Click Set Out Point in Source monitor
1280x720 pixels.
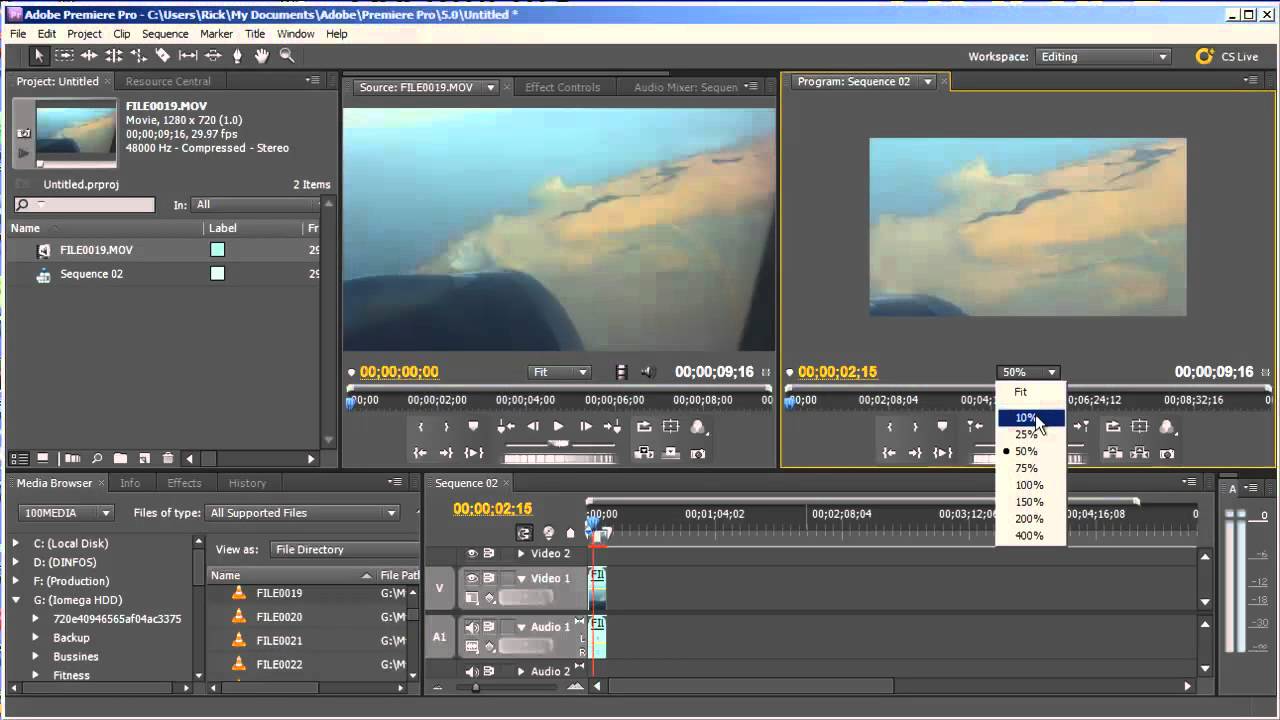[x=447, y=427]
